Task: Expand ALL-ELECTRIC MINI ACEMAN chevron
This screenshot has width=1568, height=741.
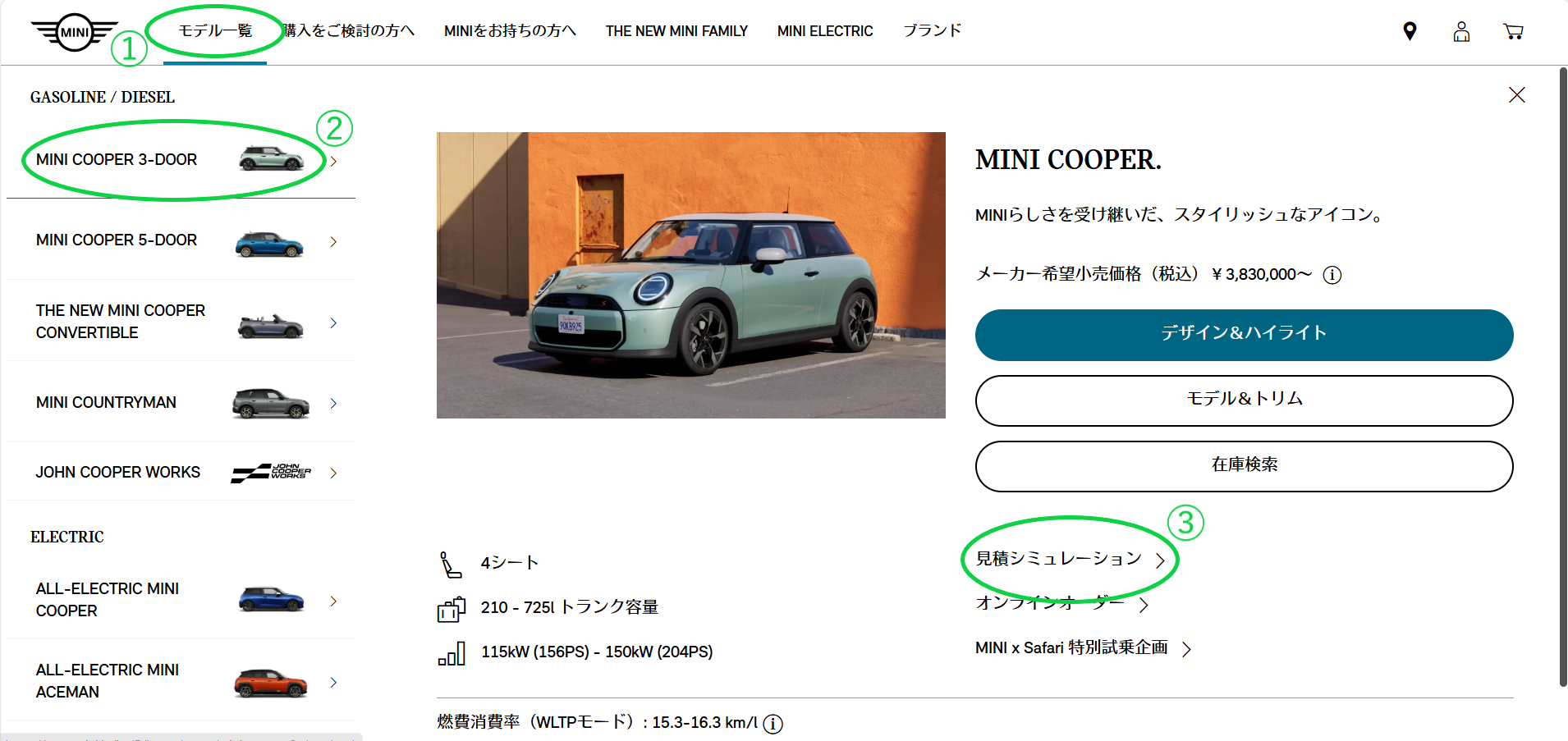Action: tap(333, 682)
